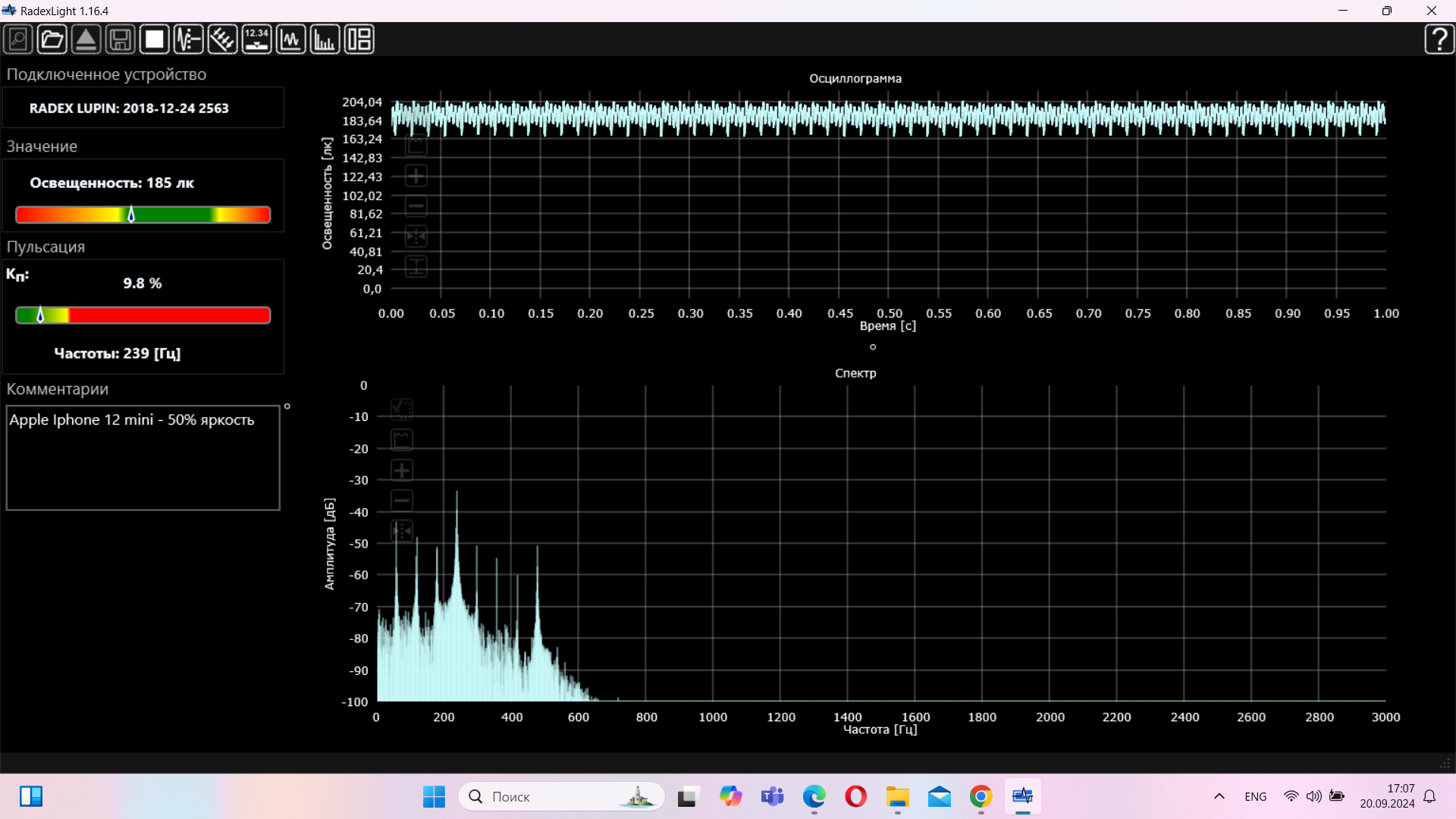The width and height of the screenshot is (1456, 819).
Task: Toggle the oscillogram waveform view icon
Action: [290, 39]
